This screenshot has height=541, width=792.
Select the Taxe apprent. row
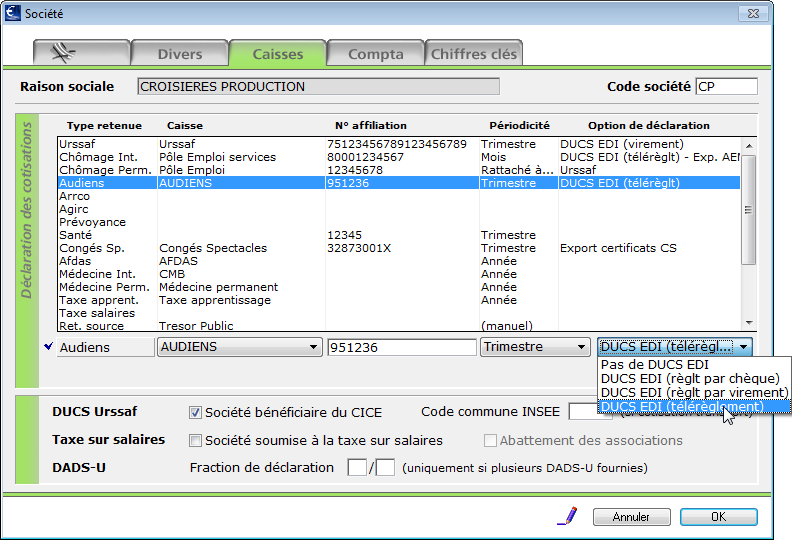[x=399, y=300]
